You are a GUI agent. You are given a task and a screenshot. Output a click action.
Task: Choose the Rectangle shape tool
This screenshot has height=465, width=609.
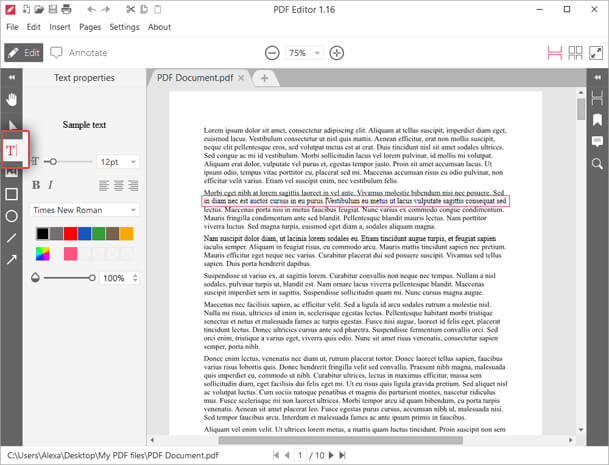[x=12, y=194]
